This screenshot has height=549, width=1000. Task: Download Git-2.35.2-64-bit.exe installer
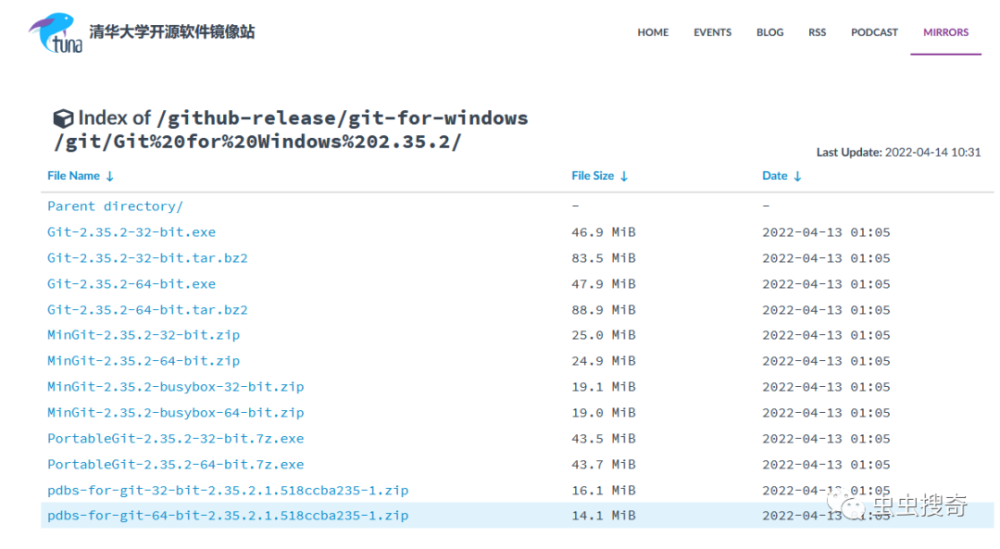coord(131,284)
